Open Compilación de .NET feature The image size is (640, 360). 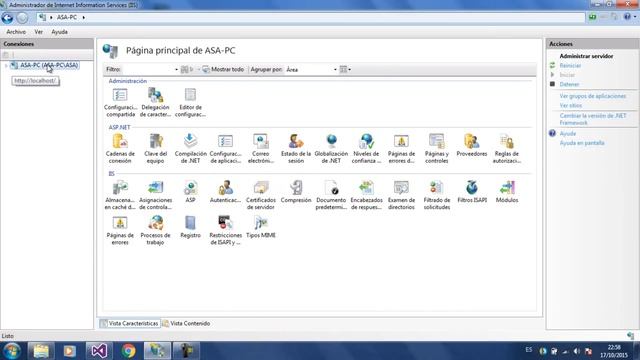click(x=190, y=149)
